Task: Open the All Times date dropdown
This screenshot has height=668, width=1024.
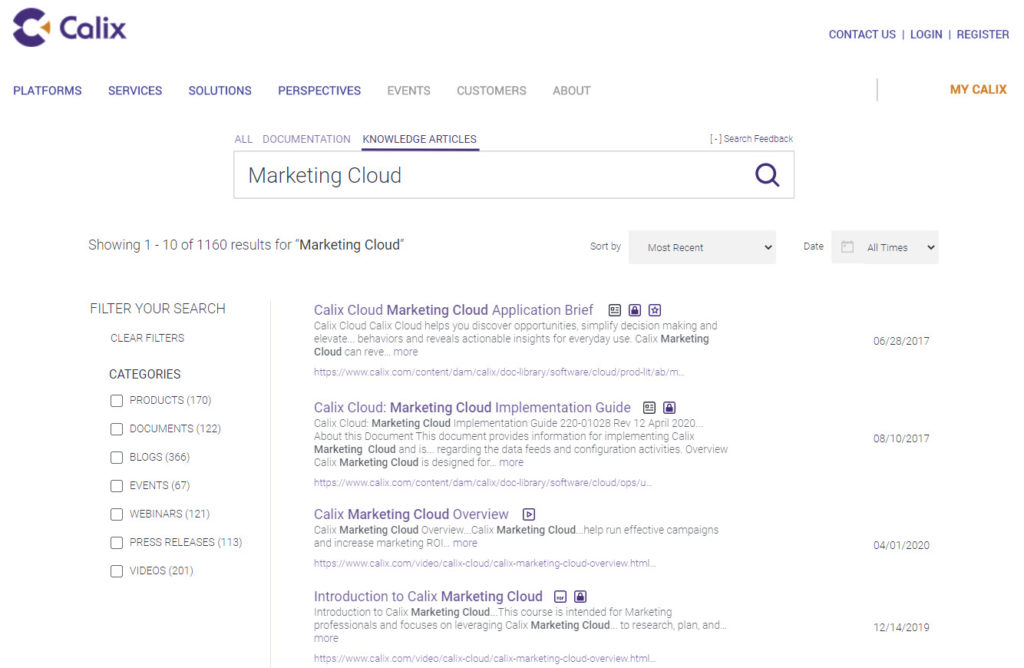Action: (885, 247)
